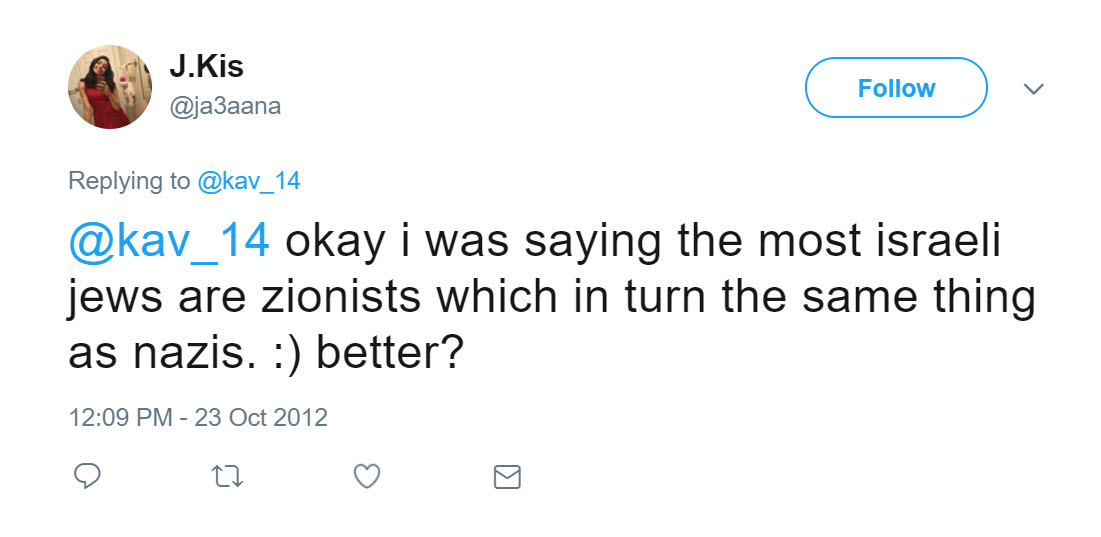Click the blue @kav_14 mention in tweet body
The height and width of the screenshot is (537, 1101).
(168, 244)
